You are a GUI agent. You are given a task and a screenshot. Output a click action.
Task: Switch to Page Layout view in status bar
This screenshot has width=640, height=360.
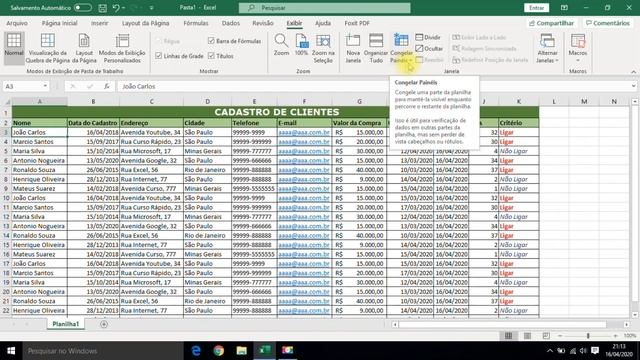[527, 336]
